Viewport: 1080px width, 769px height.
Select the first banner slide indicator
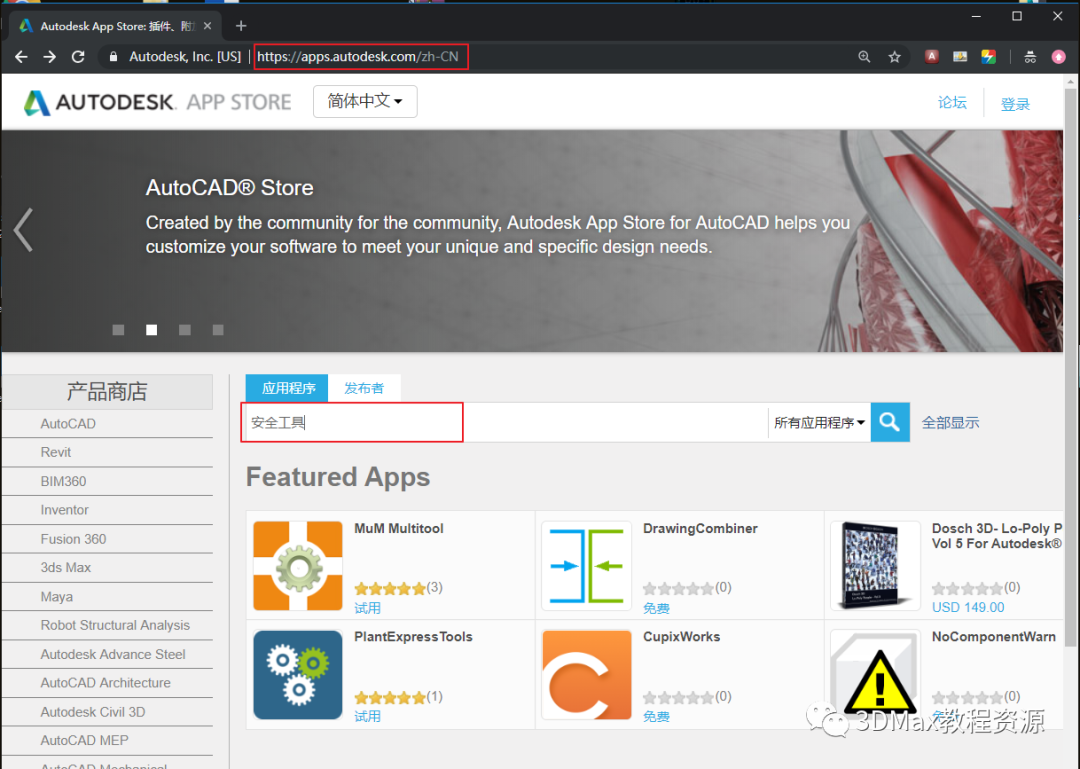tap(118, 330)
